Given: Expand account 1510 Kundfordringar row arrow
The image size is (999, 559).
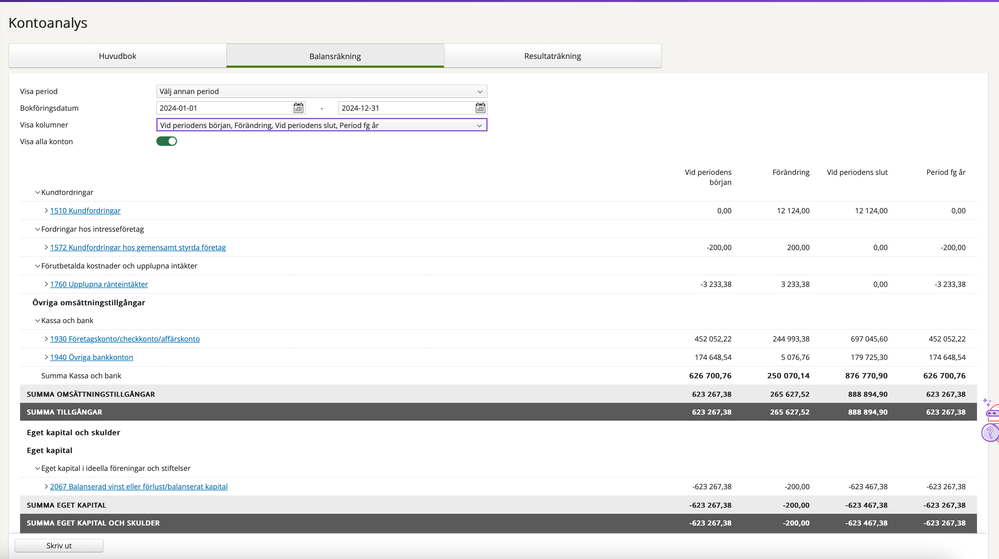Looking at the screenshot, I should [46, 211].
